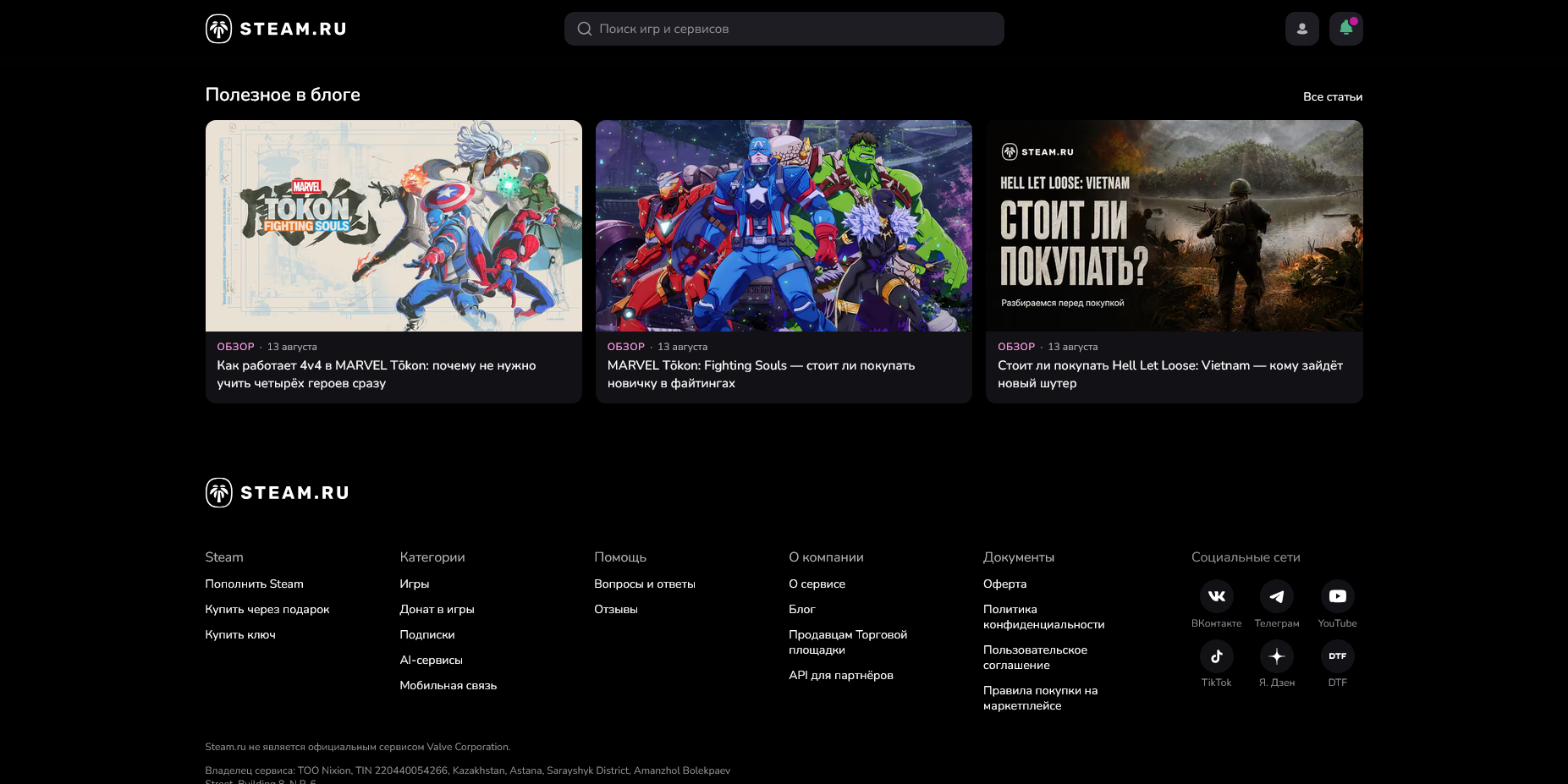Image resolution: width=1568 pixels, height=784 pixels.
Task: Open the 'Купить ключ' link
Action: (x=240, y=634)
